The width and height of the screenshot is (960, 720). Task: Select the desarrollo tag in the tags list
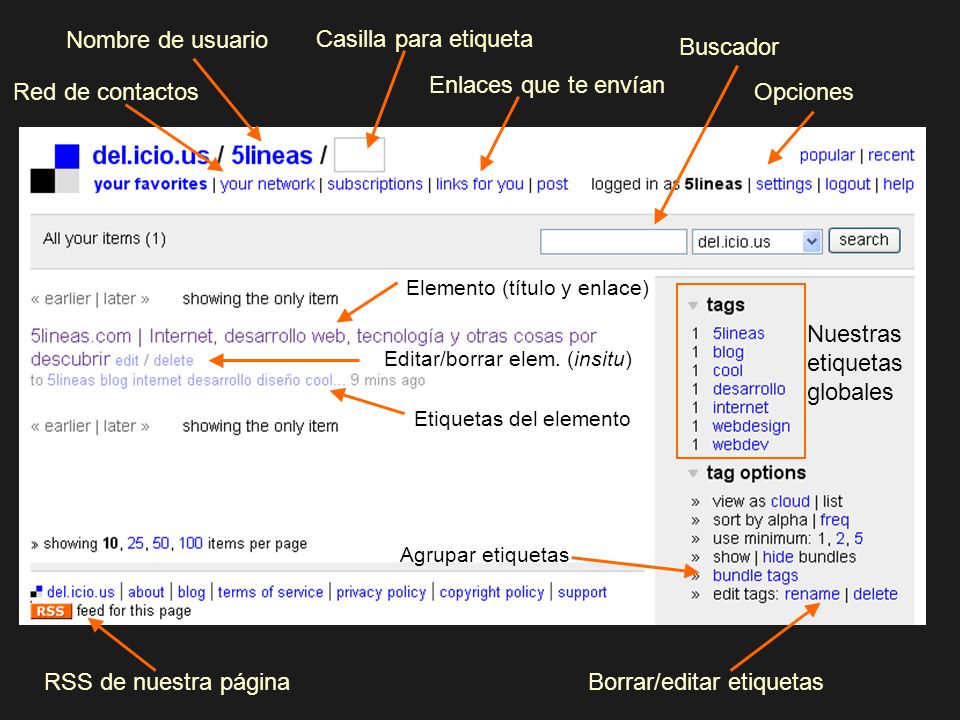pyautogui.click(x=749, y=389)
